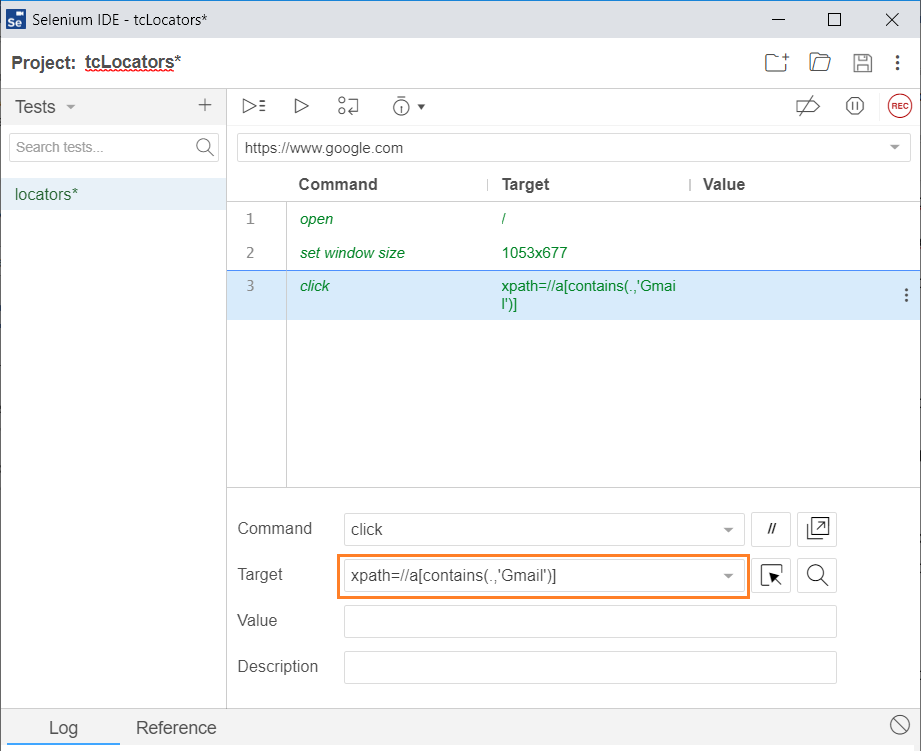Maximize the Selenium IDE window
This screenshot has width=923, height=751.
click(834, 19)
